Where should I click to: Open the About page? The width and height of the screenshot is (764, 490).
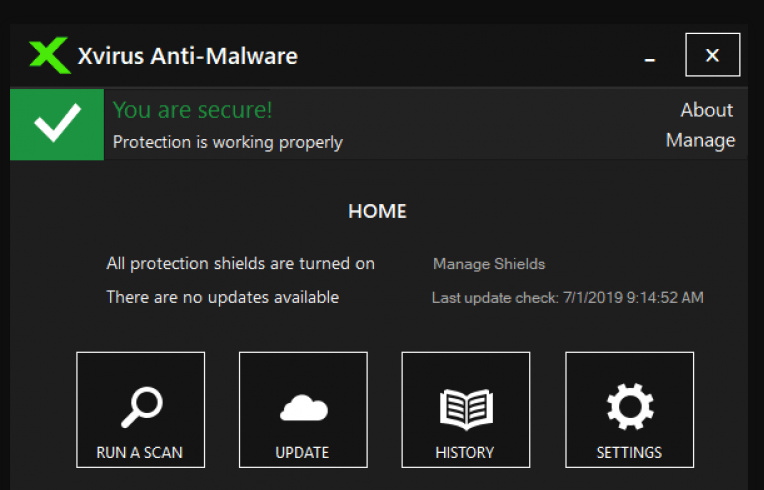tap(706, 110)
